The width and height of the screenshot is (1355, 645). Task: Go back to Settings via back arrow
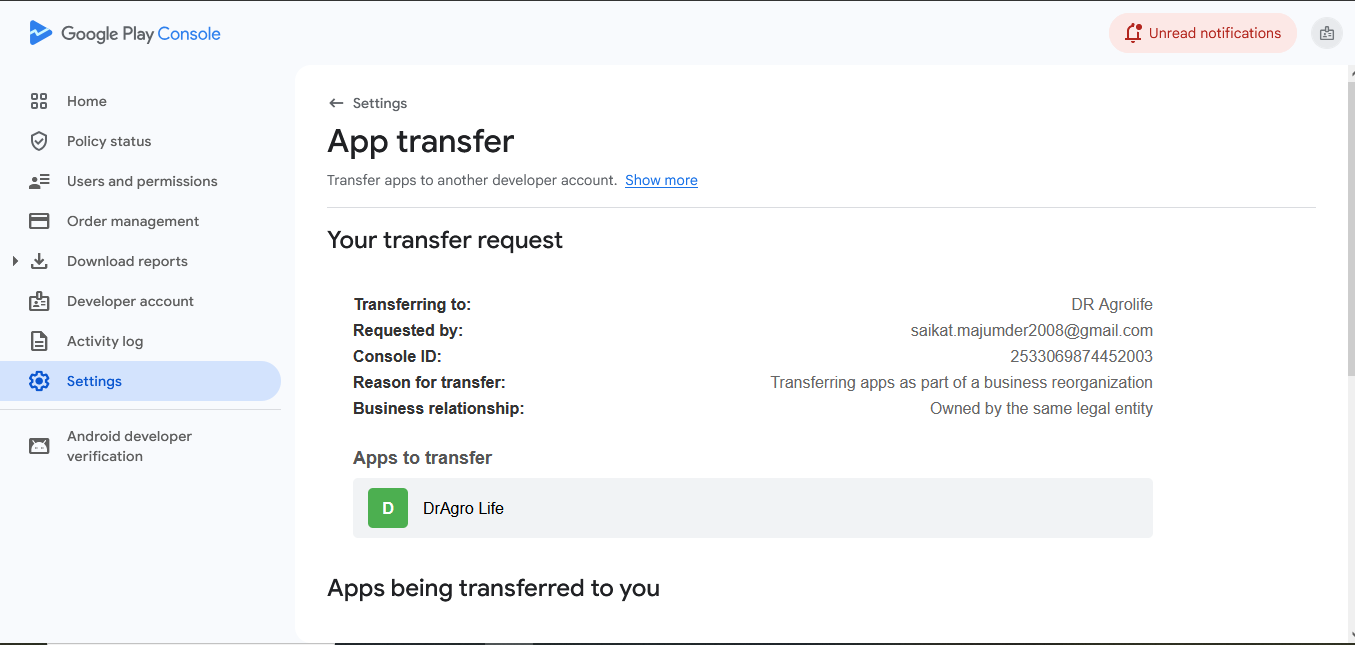pyautogui.click(x=336, y=103)
